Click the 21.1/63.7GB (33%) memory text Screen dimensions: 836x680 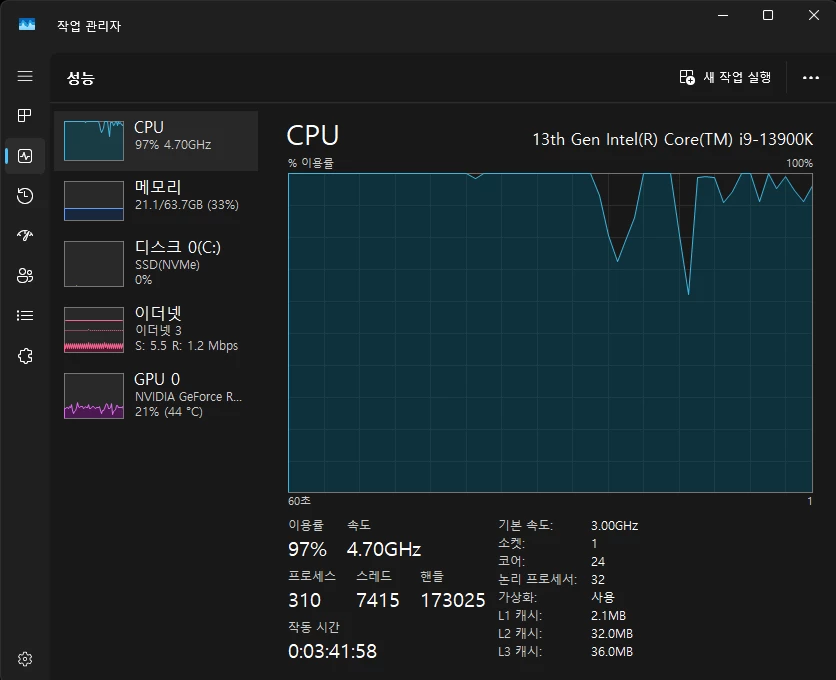click(x=187, y=205)
